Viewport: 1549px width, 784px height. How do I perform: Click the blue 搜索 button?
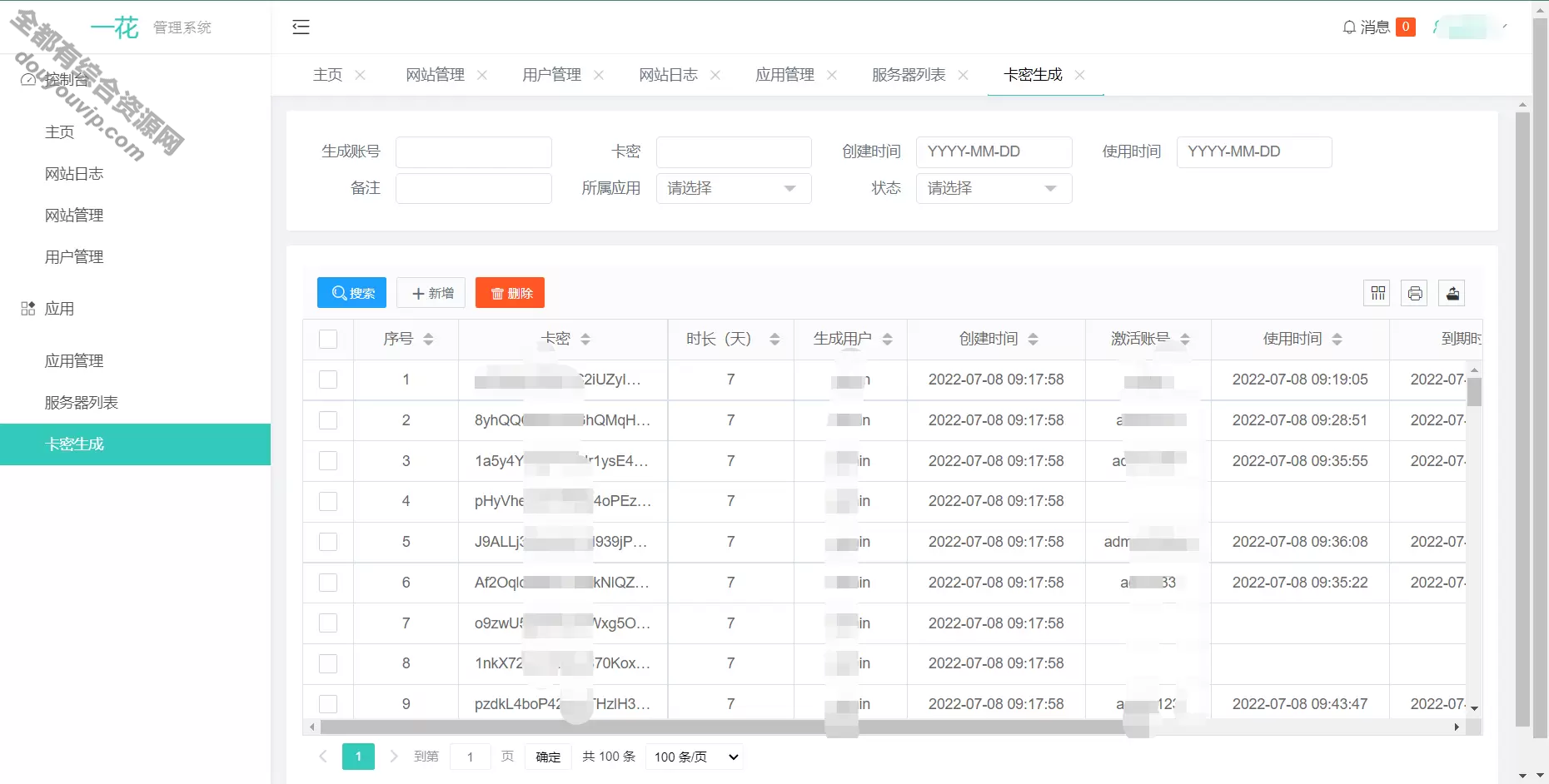[351, 293]
